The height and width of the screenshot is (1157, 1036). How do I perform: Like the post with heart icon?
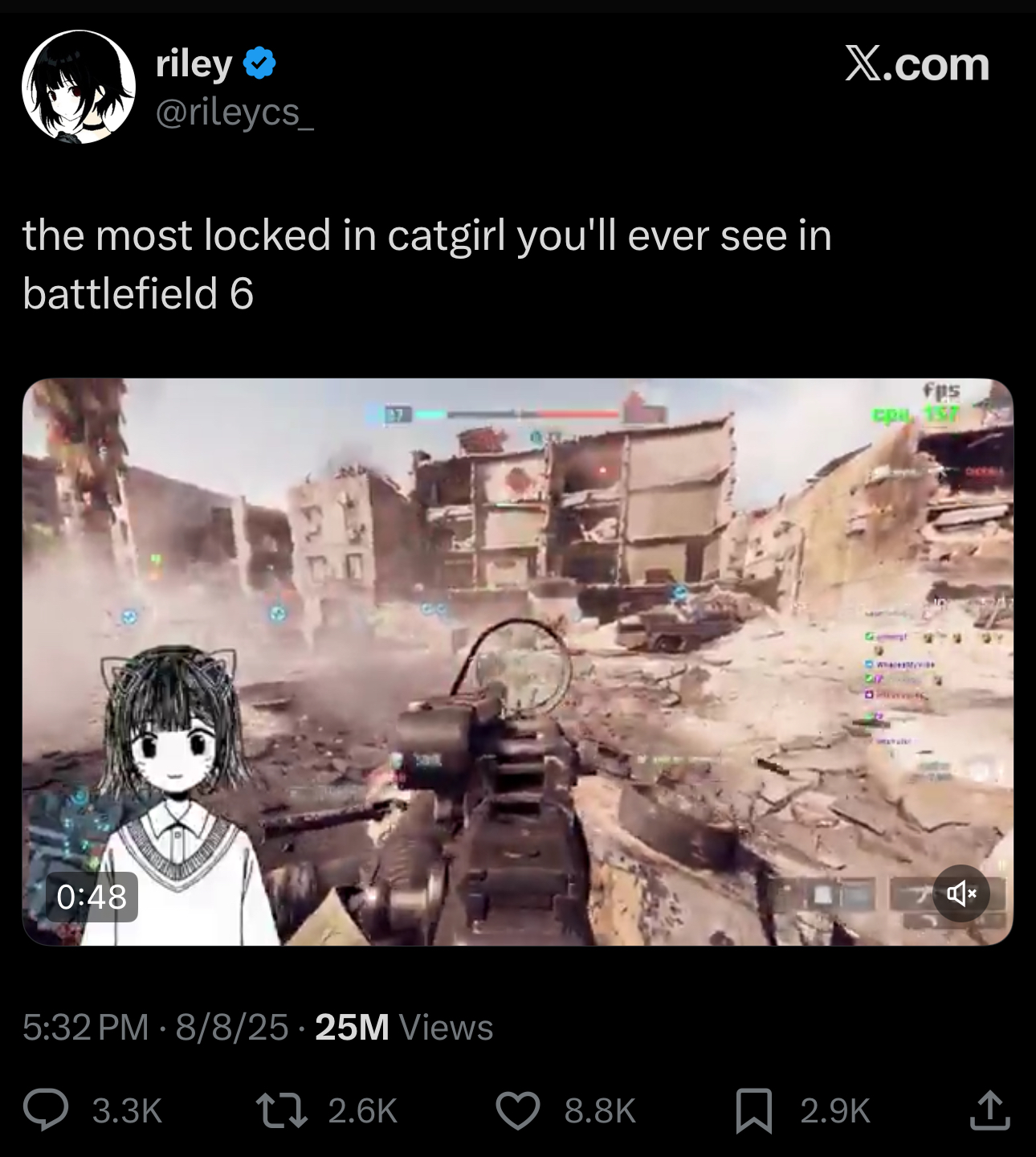click(x=518, y=1110)
